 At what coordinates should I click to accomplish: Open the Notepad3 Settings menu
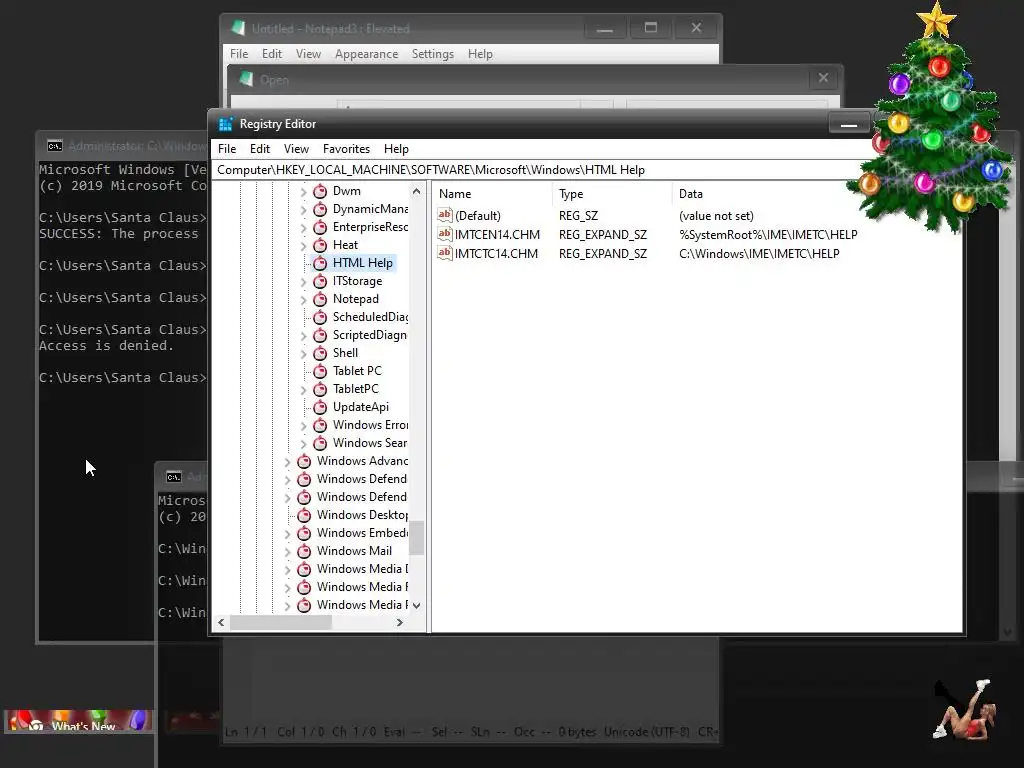pos(432,54)
